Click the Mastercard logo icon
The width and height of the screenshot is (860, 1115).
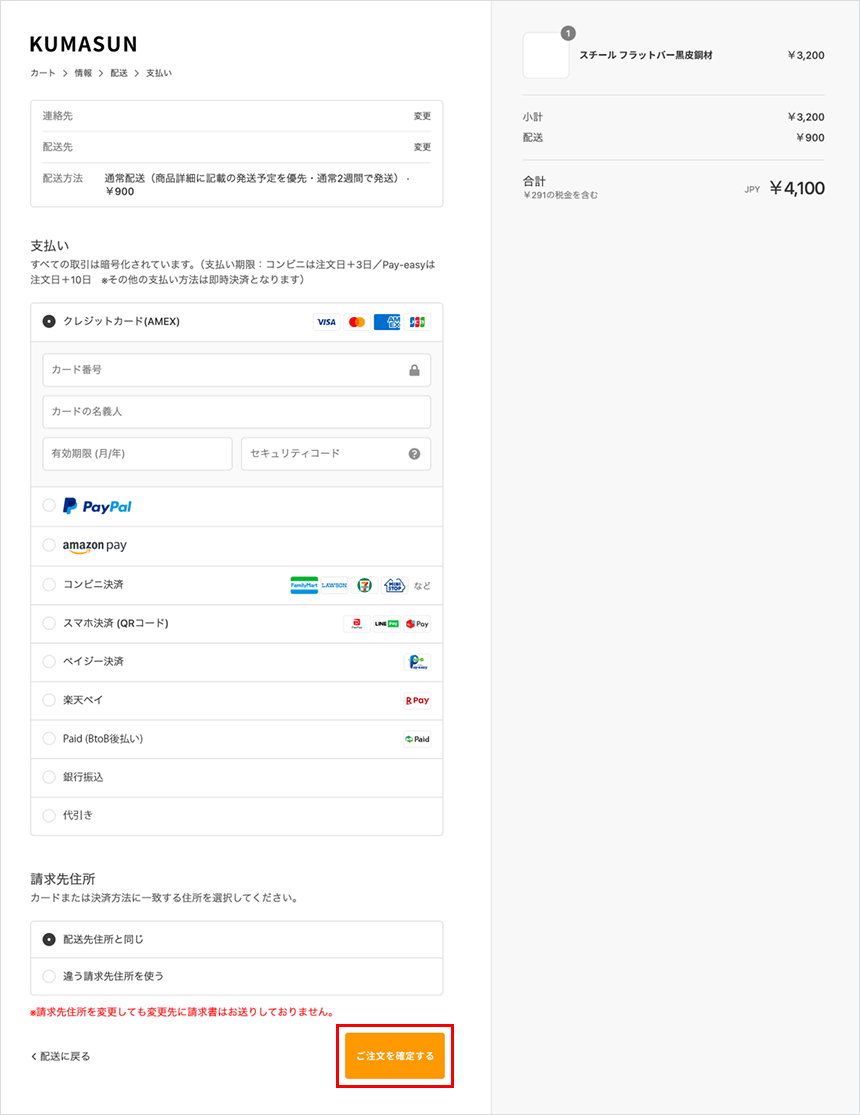click(x=357, y=322)
